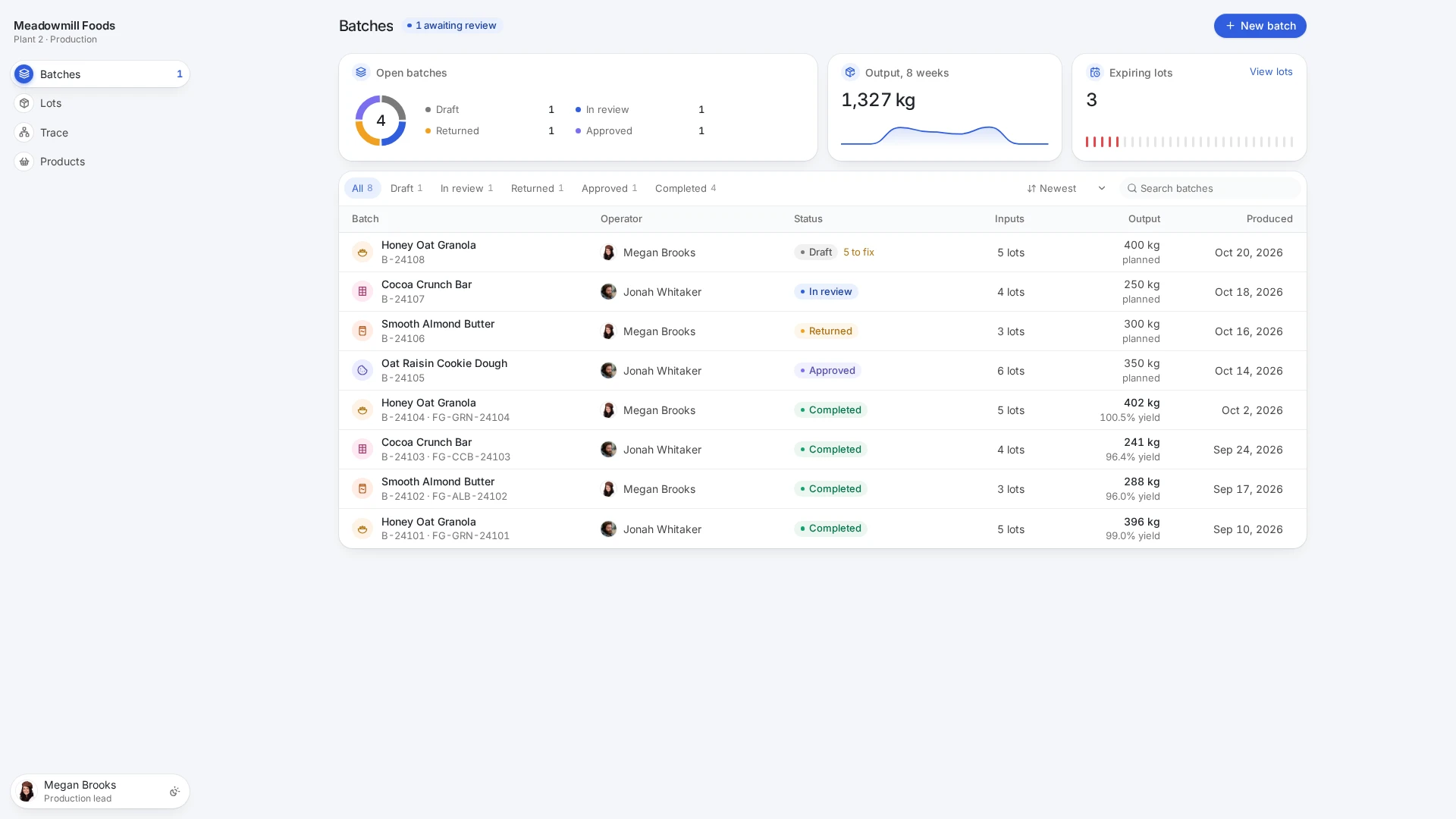
Task: Click the cookie icon for Oat Raisin Cookie Dough
Action: (x=362, y=371)
